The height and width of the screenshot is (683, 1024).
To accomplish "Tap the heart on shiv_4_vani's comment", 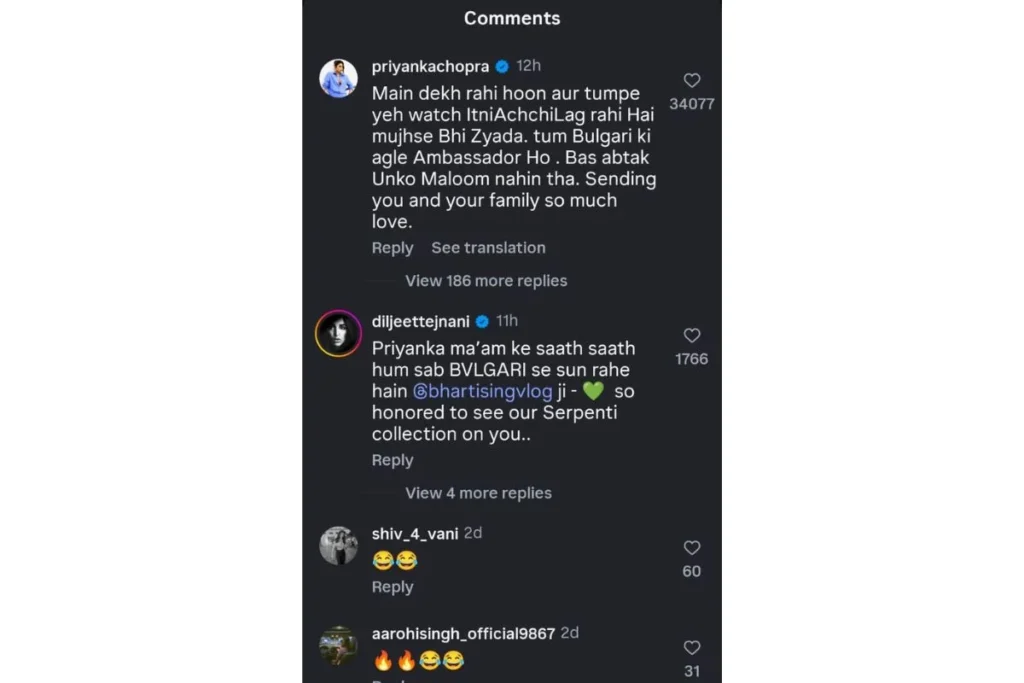I will click(691, 548).
